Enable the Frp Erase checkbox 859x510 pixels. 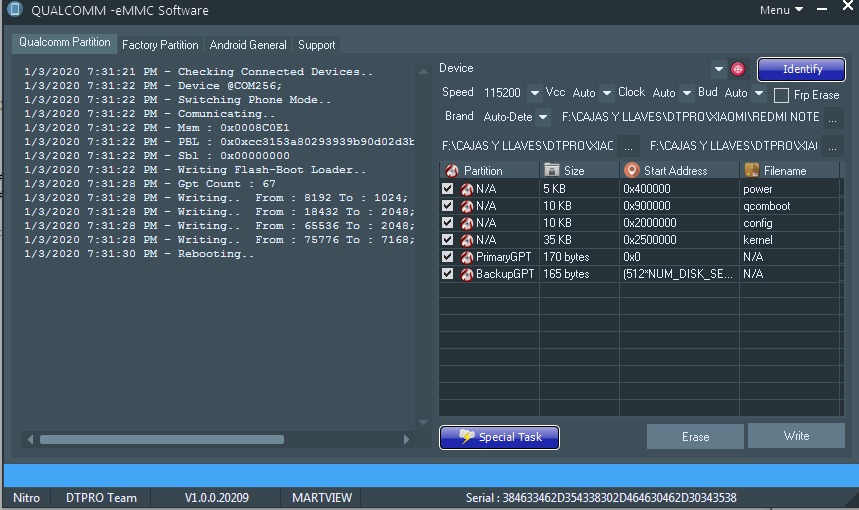(x=782, y=95)
